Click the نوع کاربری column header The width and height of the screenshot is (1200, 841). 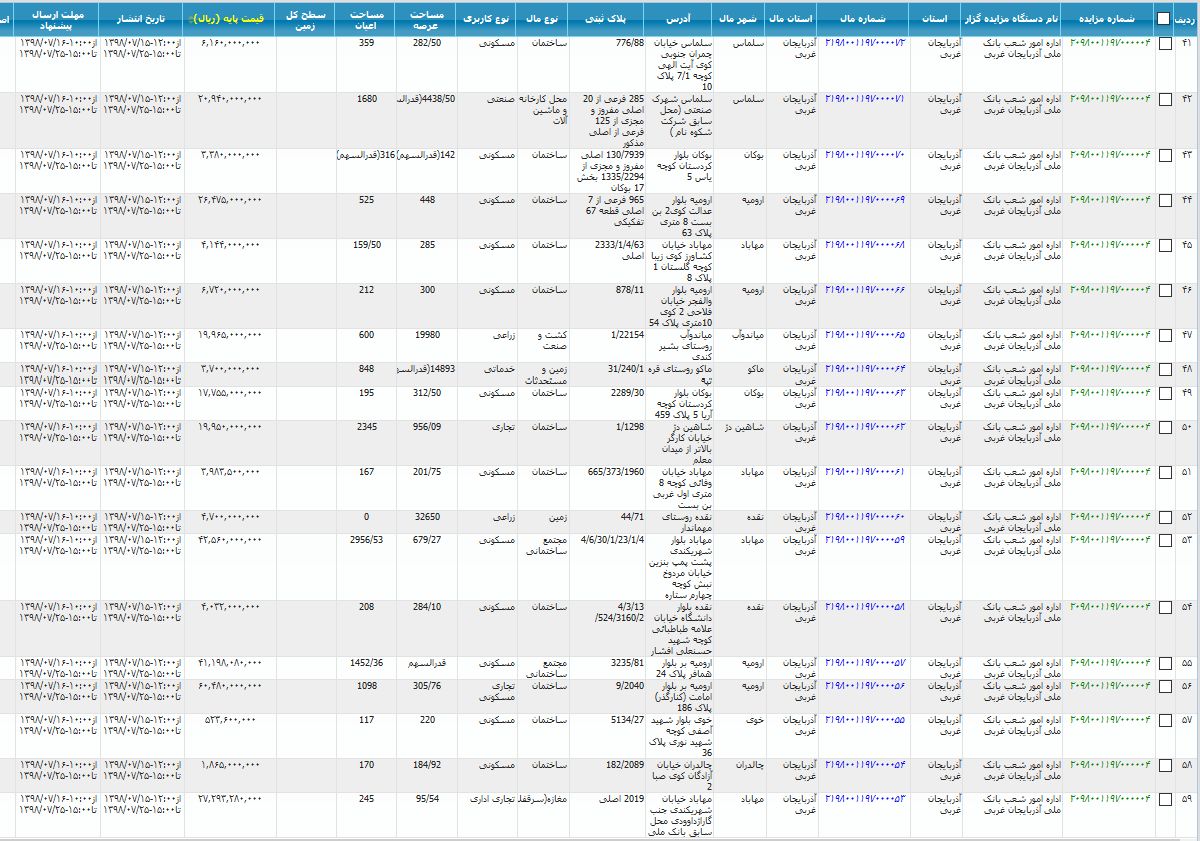(487, 18)
